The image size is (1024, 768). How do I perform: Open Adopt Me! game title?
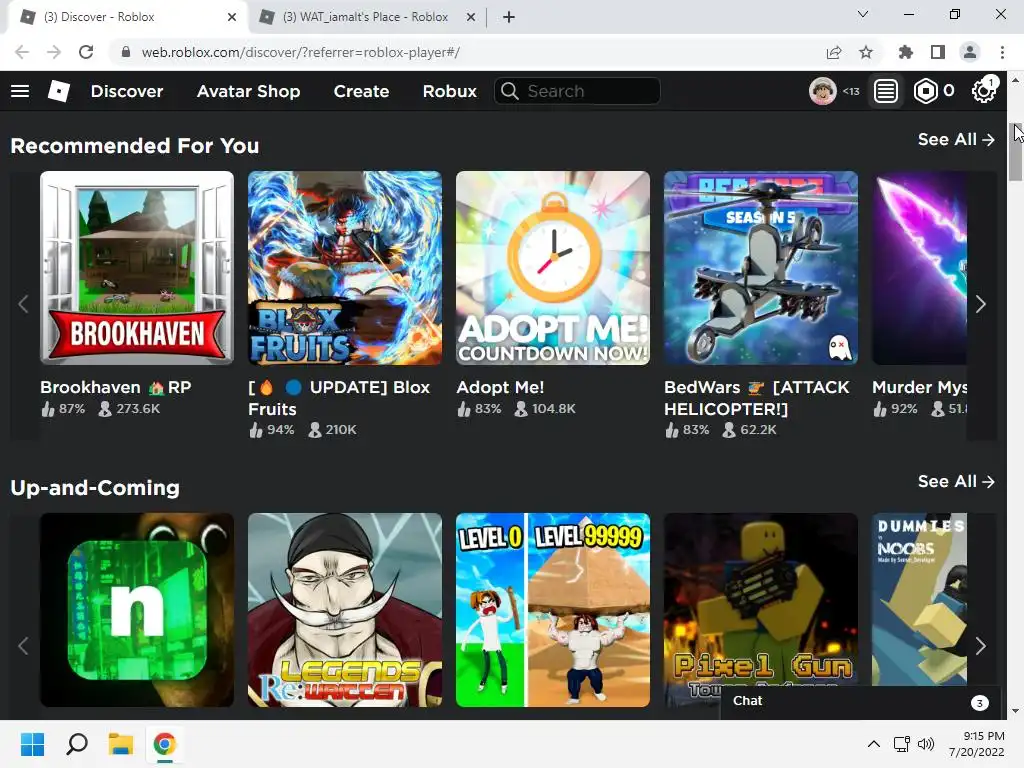500,387
